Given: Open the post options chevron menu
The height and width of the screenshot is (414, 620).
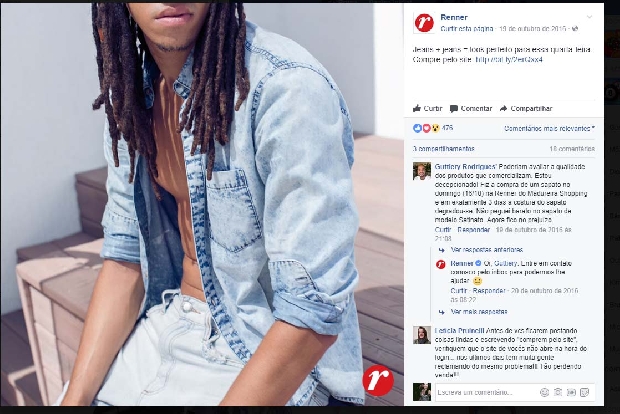Looking at the screenshot, I should tap(589, 17).
